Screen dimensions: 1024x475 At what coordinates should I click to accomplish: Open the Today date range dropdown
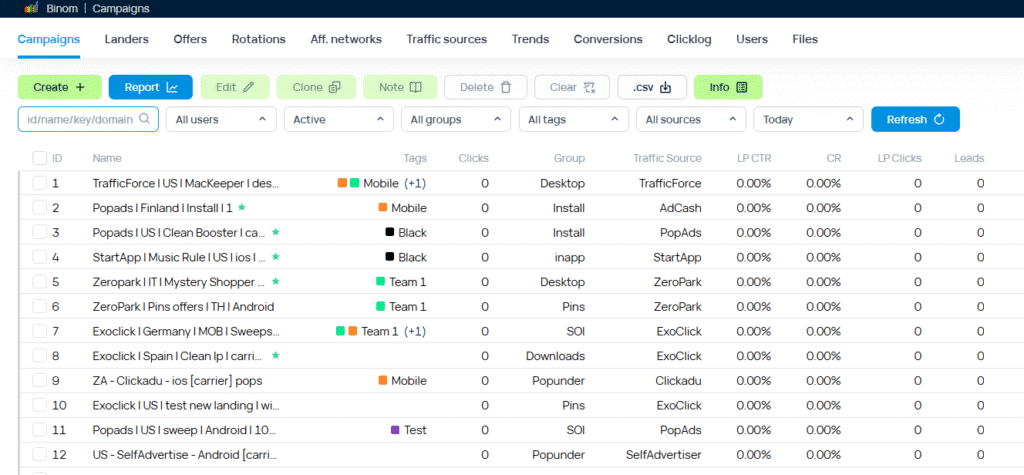click(808, 120)
